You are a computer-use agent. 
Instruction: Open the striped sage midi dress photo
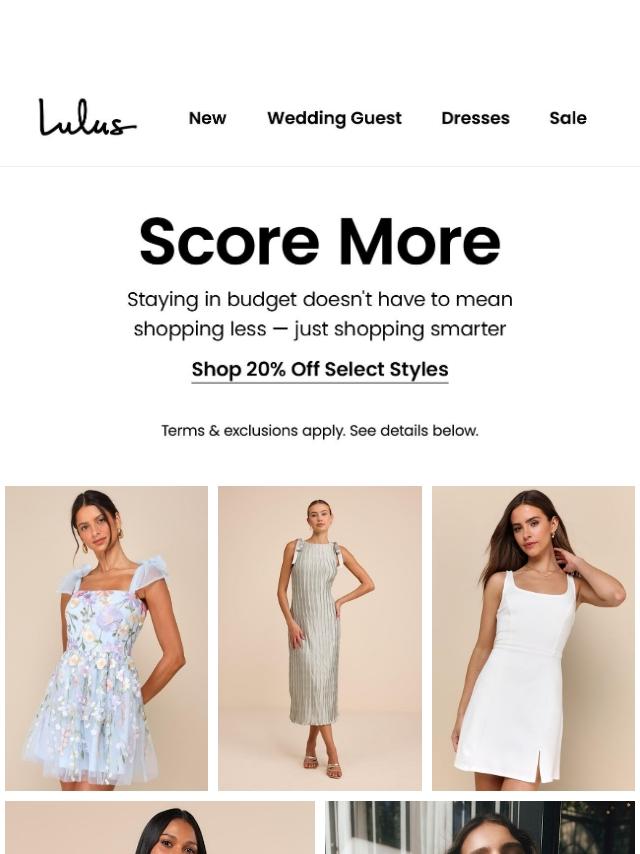point(320,638)
